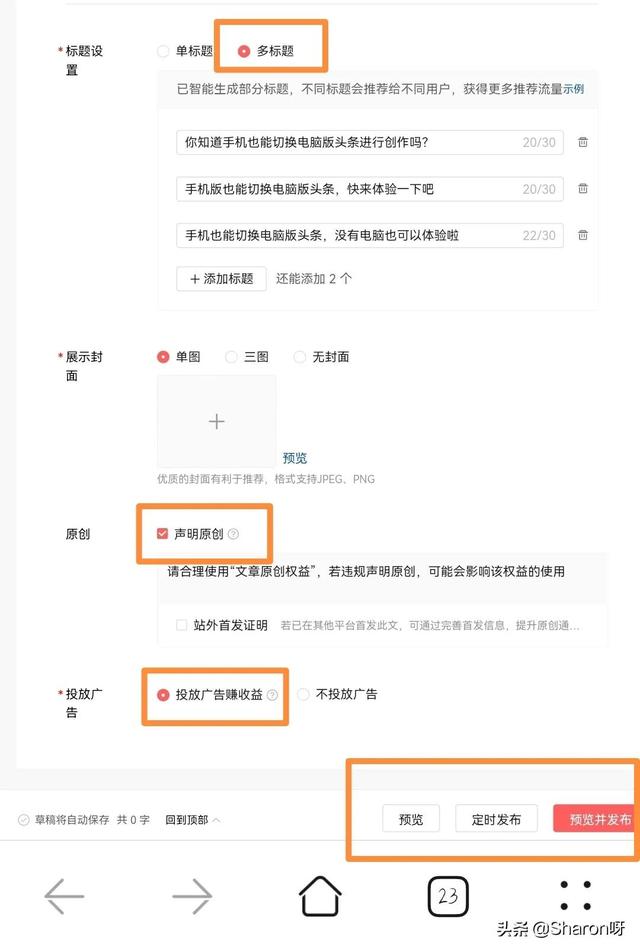Click the 添加标题 button
Viewport: 640px width, 952px height.
[x=221, y=279]
